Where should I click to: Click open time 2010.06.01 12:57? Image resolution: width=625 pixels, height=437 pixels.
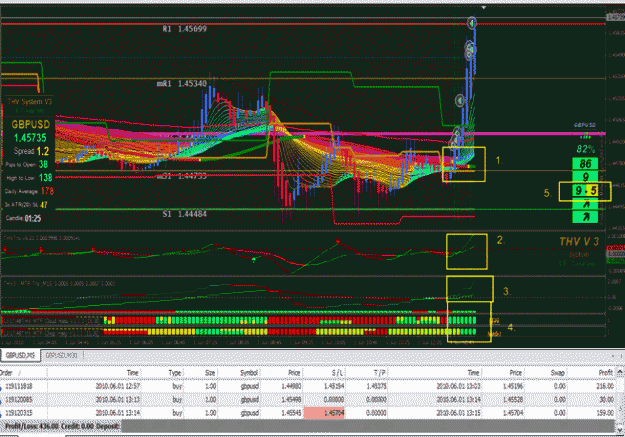tap(118, 386)
